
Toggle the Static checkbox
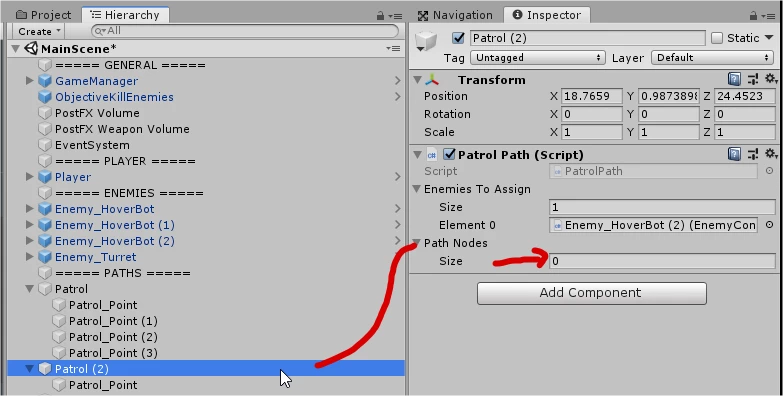pos(717,38)
